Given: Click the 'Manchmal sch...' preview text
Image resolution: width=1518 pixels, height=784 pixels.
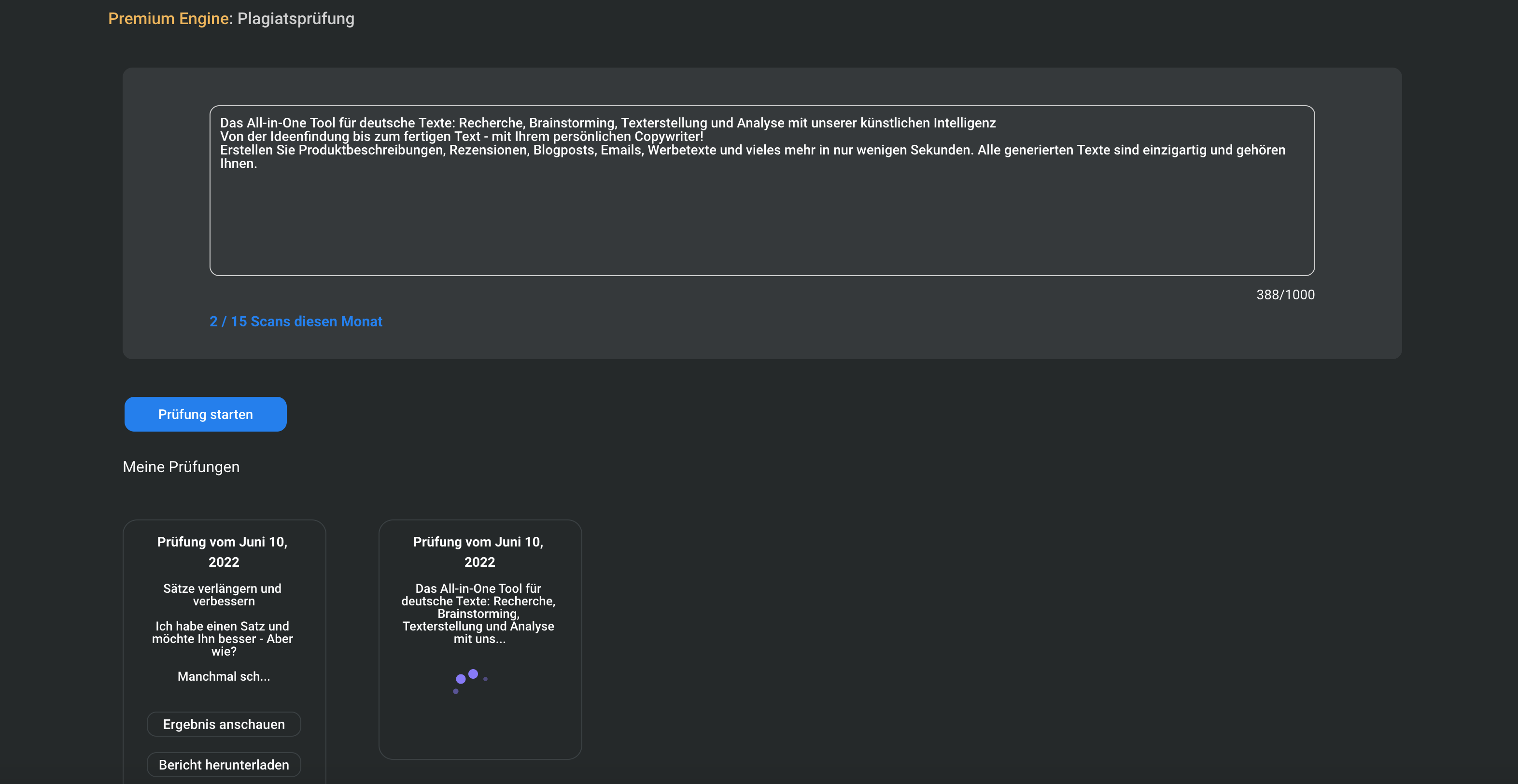Looking at the screenshot, I should (x=224, y=676).
